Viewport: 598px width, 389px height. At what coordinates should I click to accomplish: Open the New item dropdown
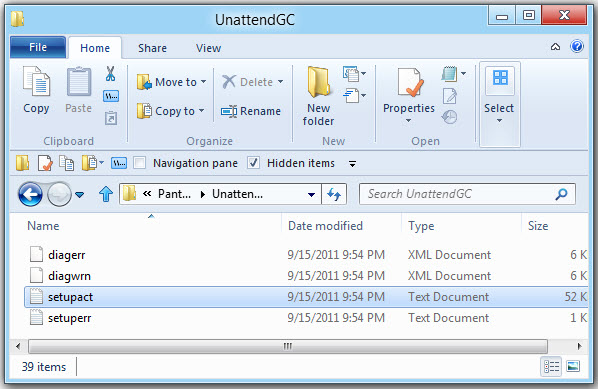click(354, 74)
